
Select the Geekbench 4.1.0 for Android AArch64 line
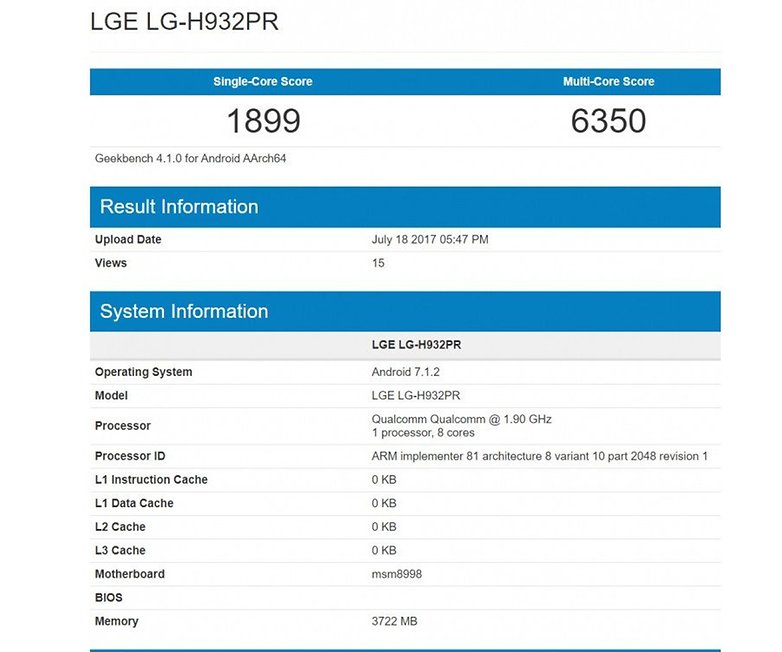point(191,159)
